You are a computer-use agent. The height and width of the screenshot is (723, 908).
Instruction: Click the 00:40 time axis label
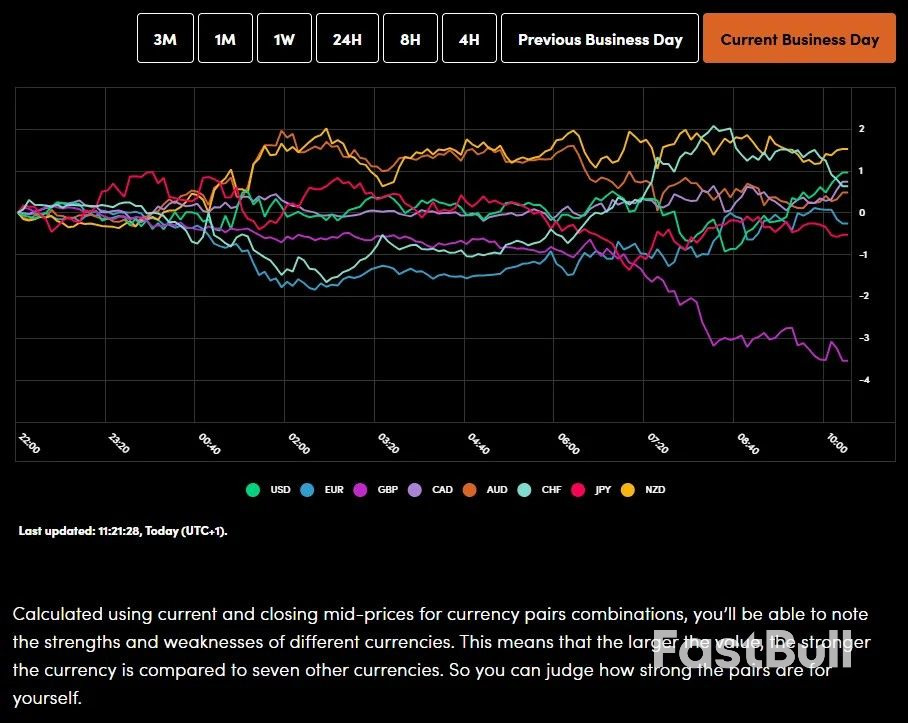pos(209,443)
